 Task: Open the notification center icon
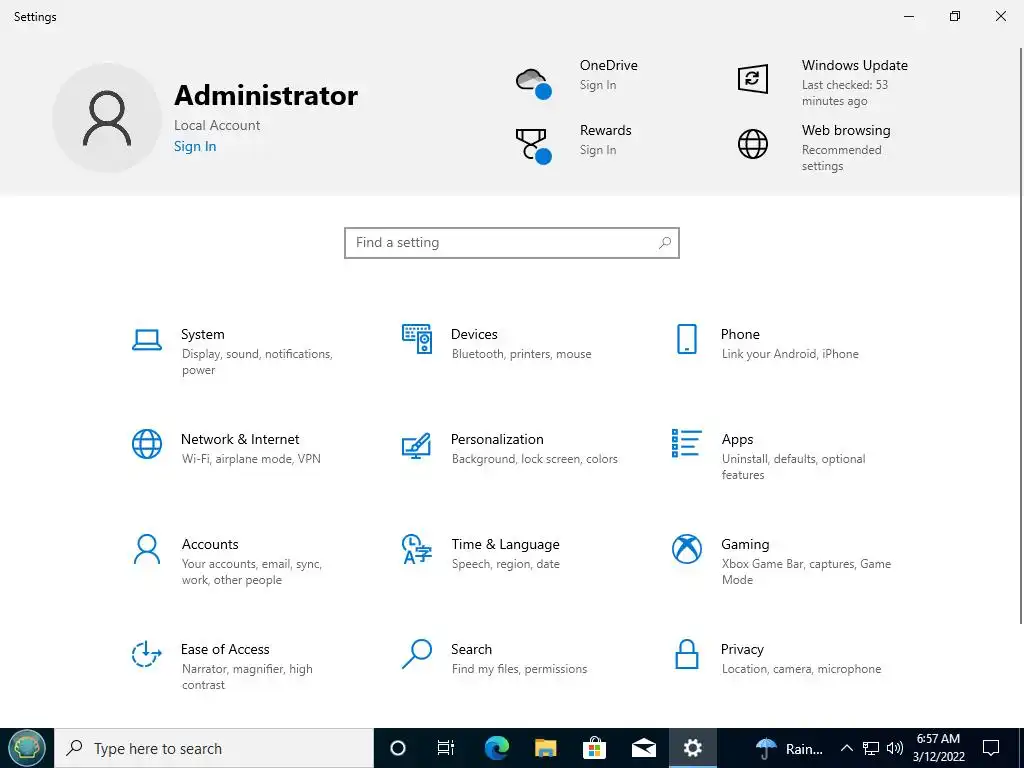pos(991,748)
